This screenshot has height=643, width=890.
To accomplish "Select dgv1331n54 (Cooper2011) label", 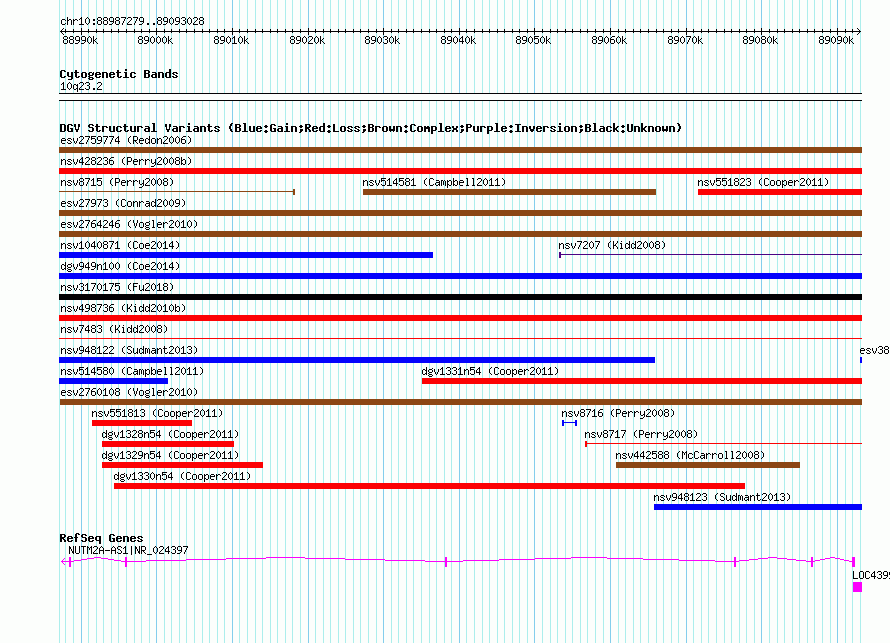I will (490, 371).
